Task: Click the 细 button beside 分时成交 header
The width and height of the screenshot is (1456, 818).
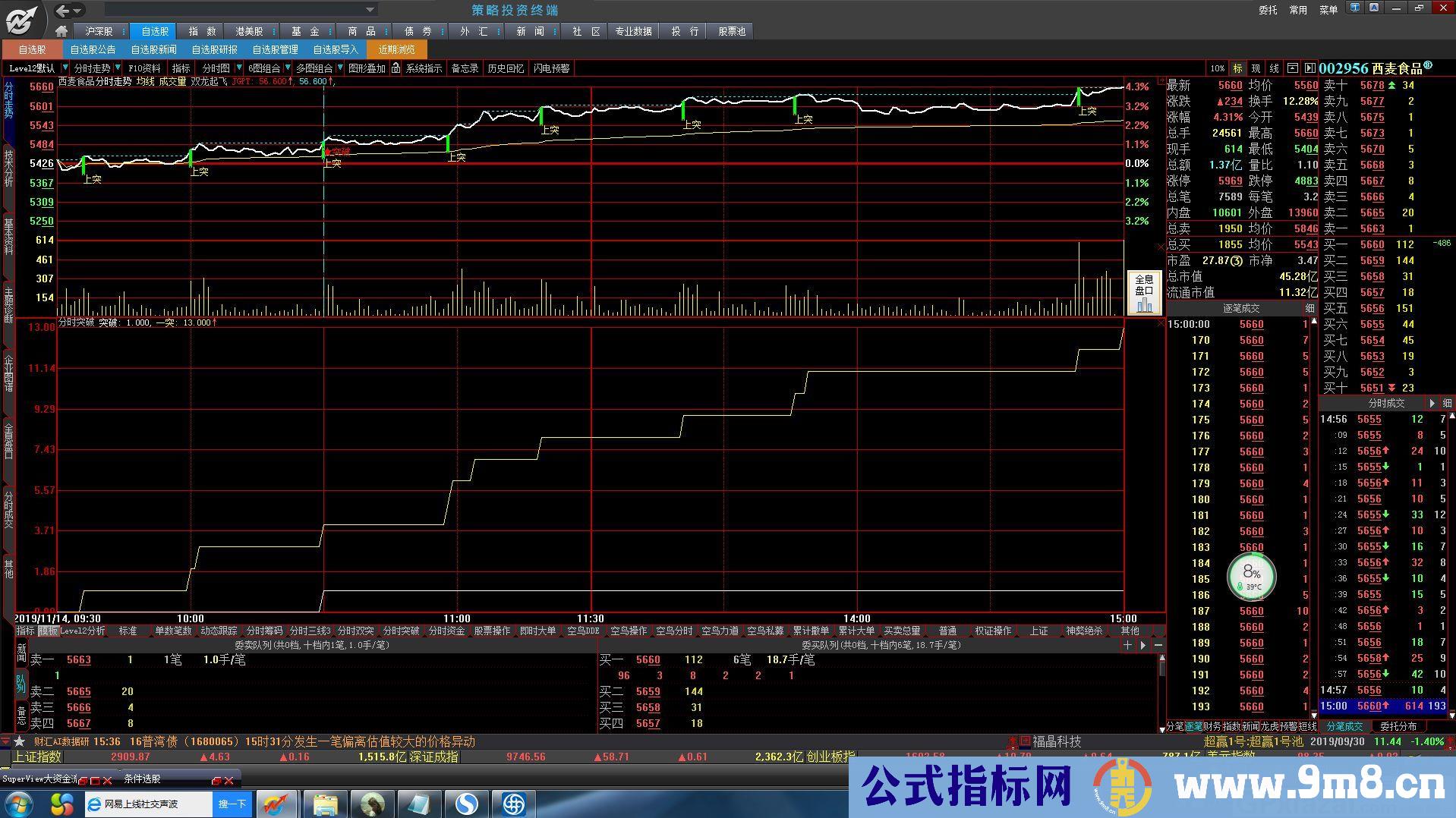Action: pos(1447,403)
